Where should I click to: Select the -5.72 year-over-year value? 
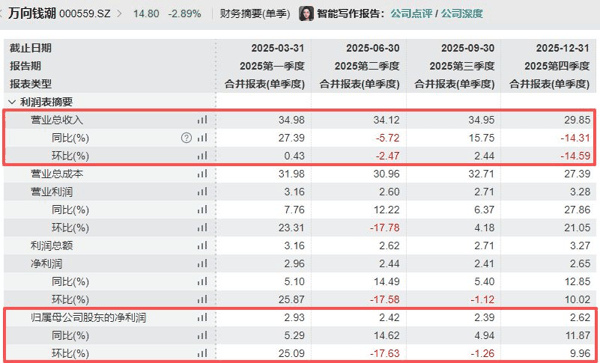(x=387, y=138)
